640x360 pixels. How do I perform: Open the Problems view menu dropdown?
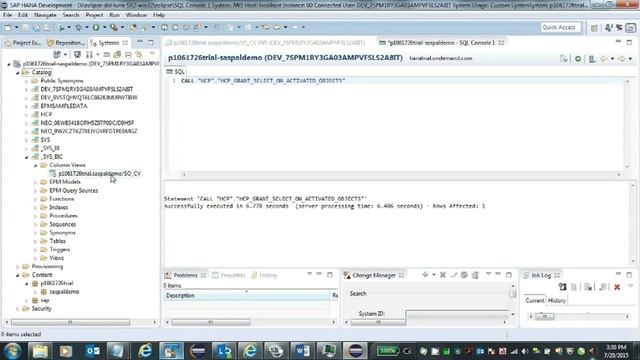point(309,275)
